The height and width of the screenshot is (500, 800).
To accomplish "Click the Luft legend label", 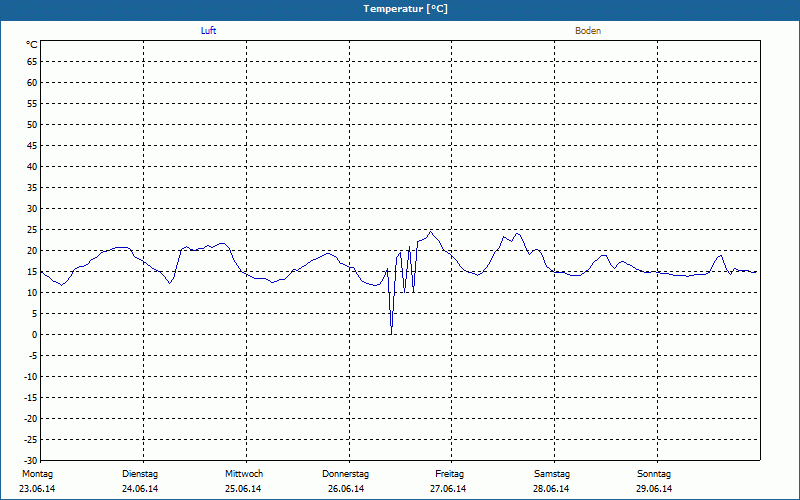I will click(x=208, y=31).
